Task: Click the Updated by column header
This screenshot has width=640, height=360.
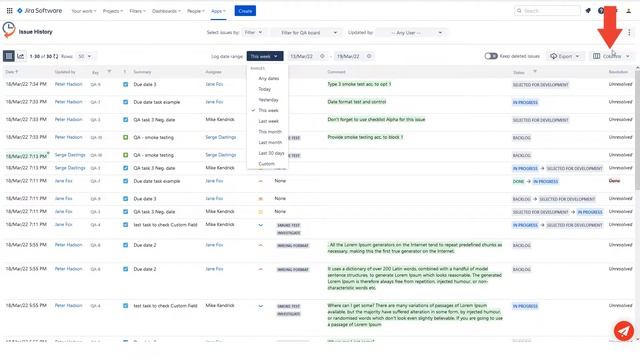Action: tap(65, 72)
